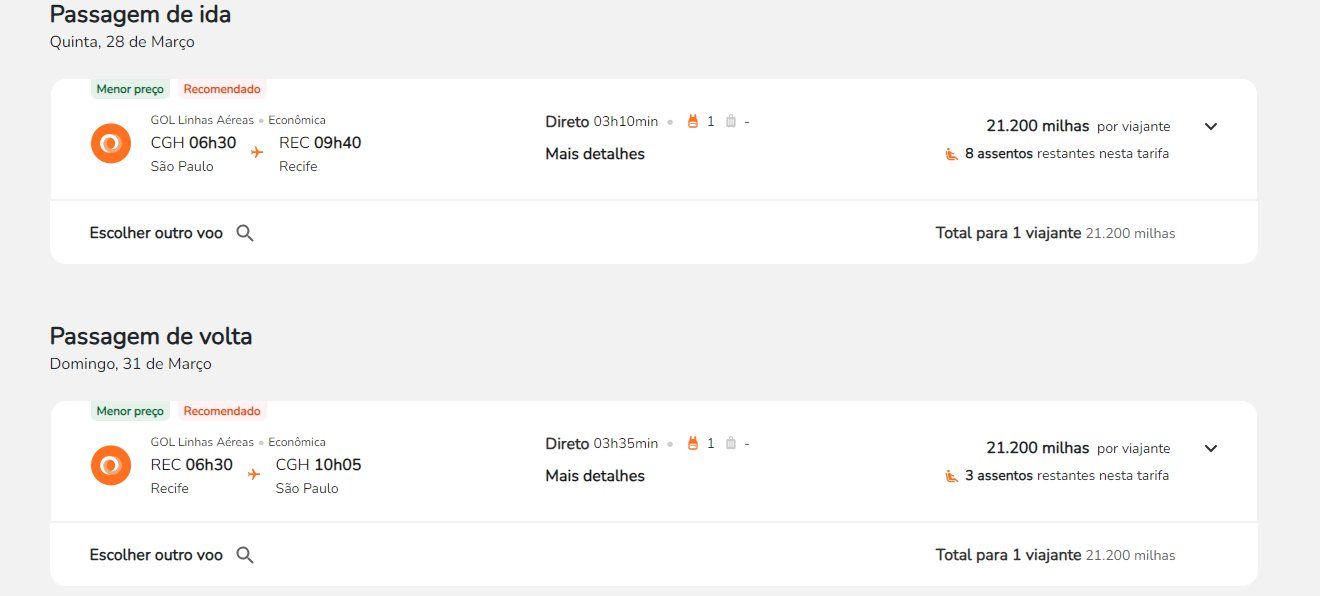Click the seat icon beside 8 assentos

coord(952,154)
